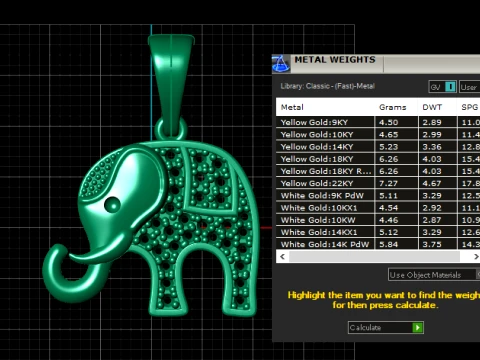Viewport: 480px width, 360px height.
Task: Select the Yellow Gold:10KY row
Action: coord(378,134)
